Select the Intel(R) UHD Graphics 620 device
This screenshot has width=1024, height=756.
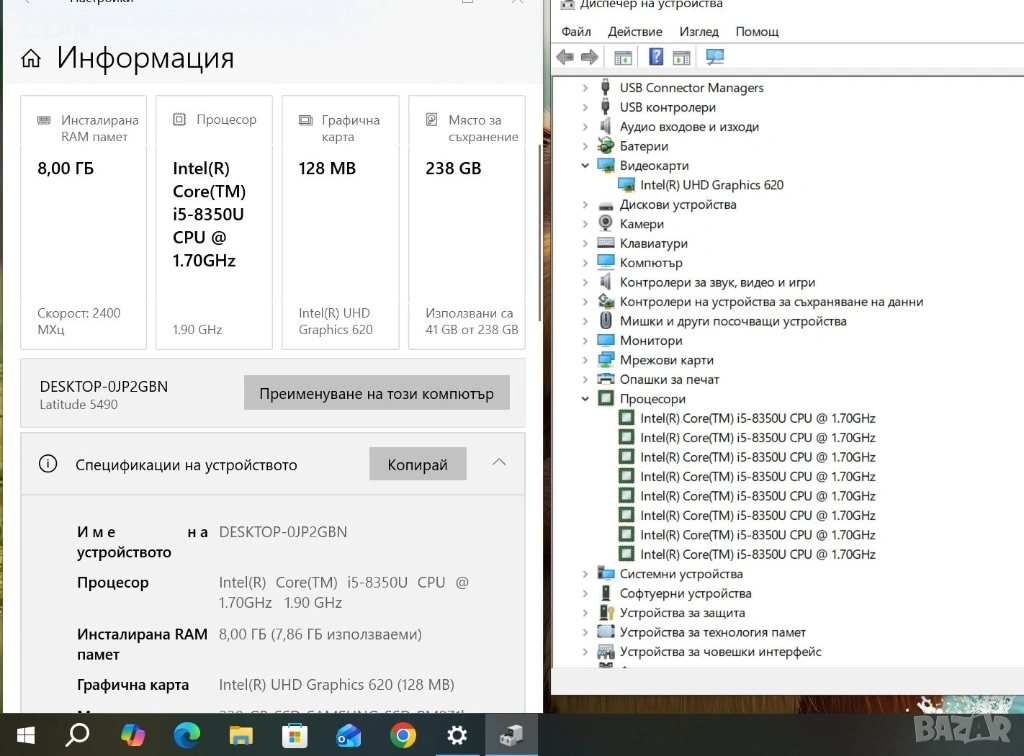(x=711, y=185)
